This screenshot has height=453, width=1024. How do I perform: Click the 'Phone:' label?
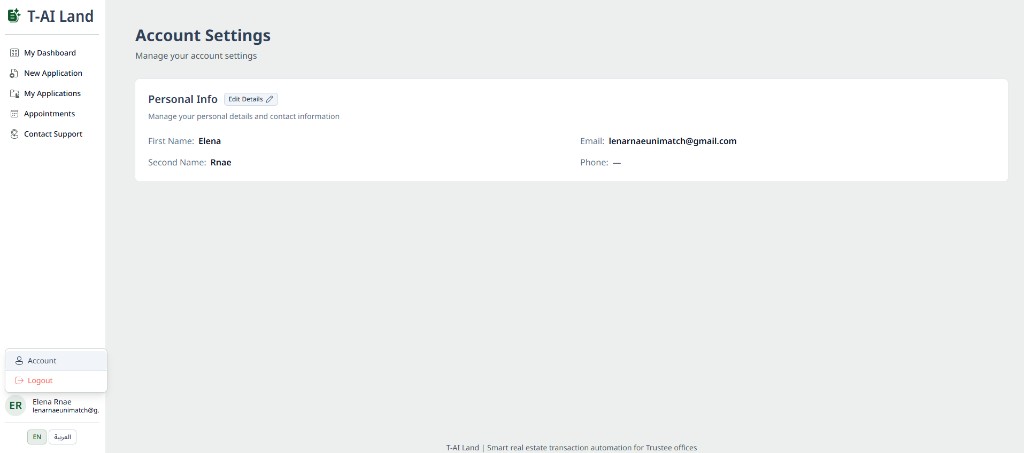(594, 163)
